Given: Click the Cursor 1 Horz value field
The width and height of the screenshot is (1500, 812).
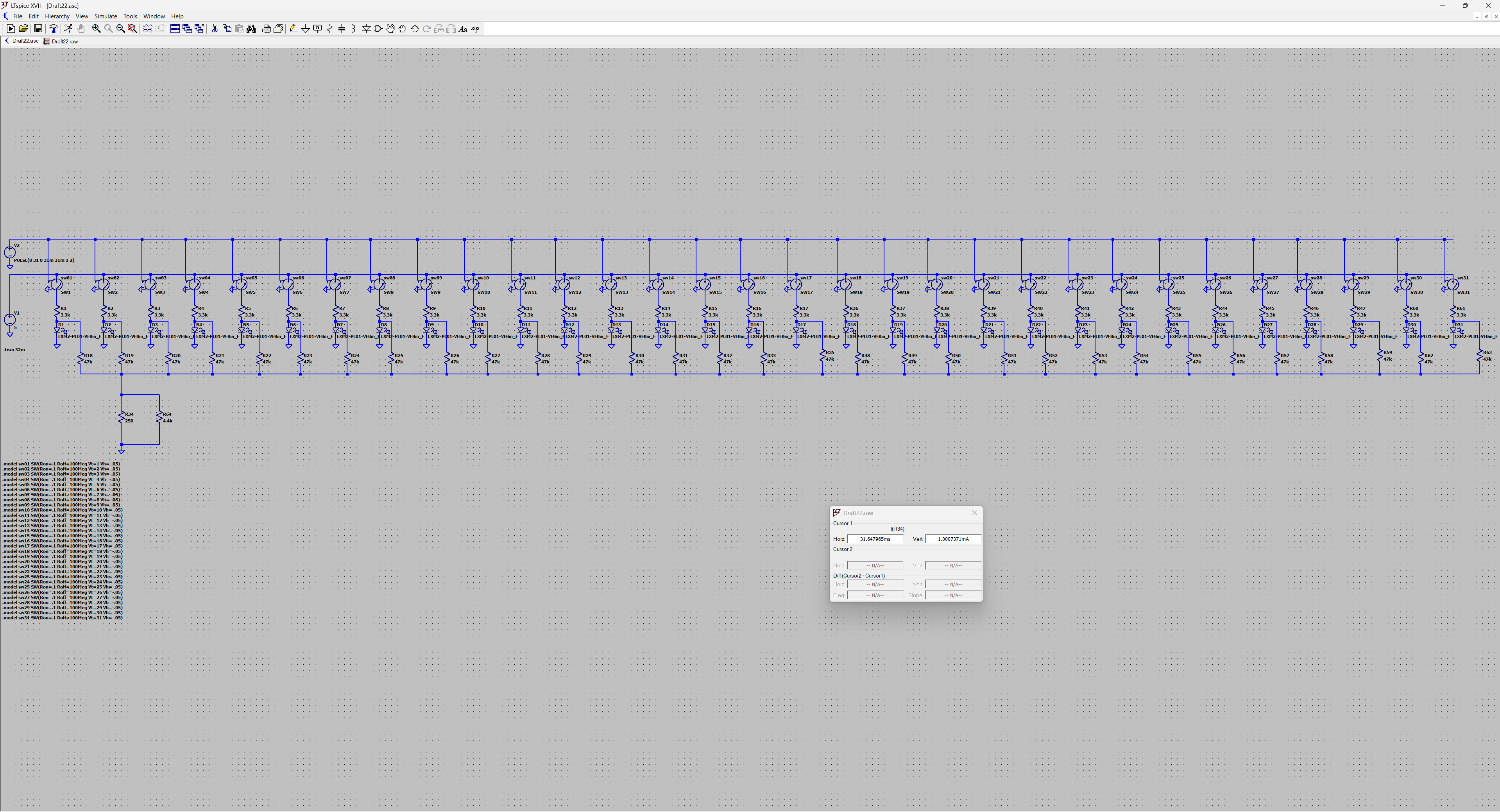Looking at the screenshot, I should 875,539.
